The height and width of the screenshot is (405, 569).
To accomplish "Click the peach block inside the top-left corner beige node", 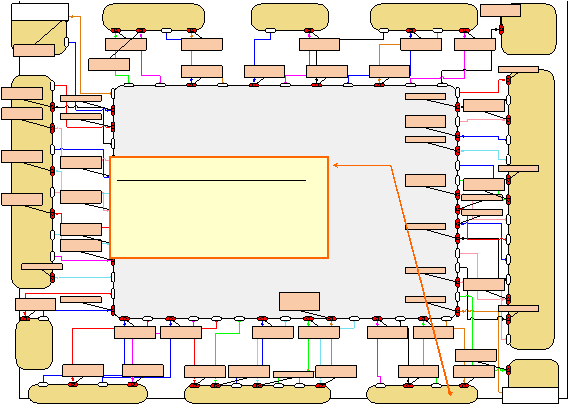I will 34,50.
